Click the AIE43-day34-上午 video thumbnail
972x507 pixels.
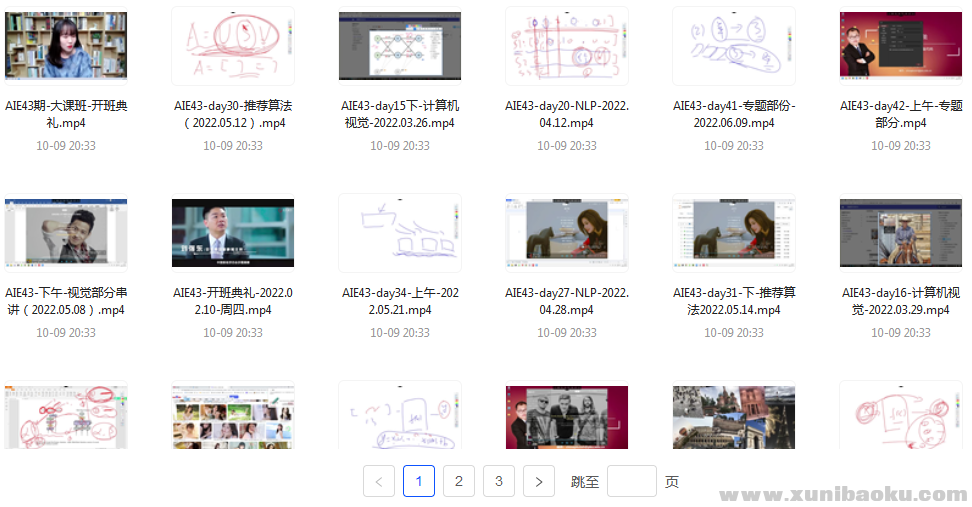tap(400, 233)
